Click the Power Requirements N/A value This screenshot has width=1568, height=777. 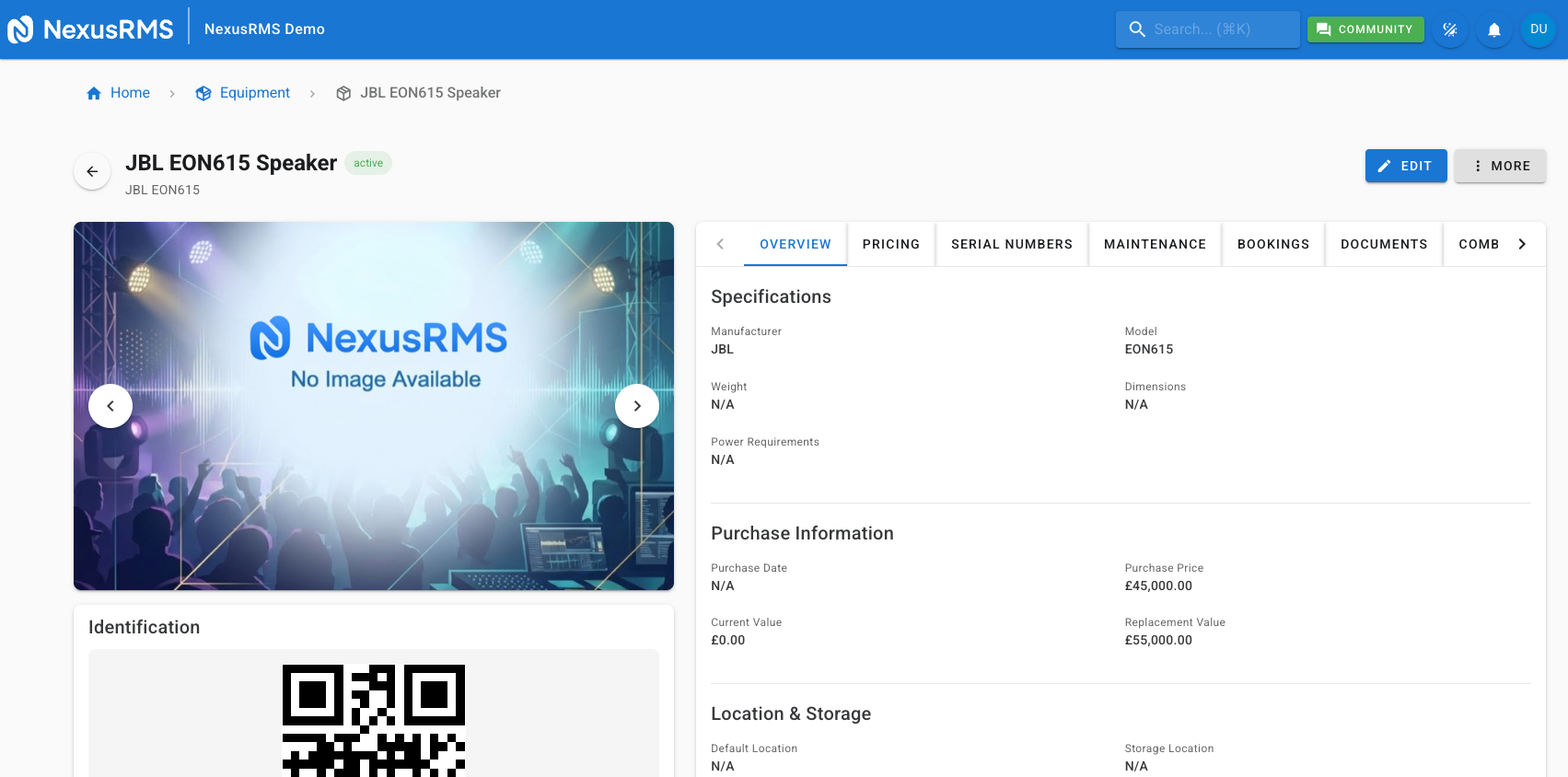click(x=723, y=459)
